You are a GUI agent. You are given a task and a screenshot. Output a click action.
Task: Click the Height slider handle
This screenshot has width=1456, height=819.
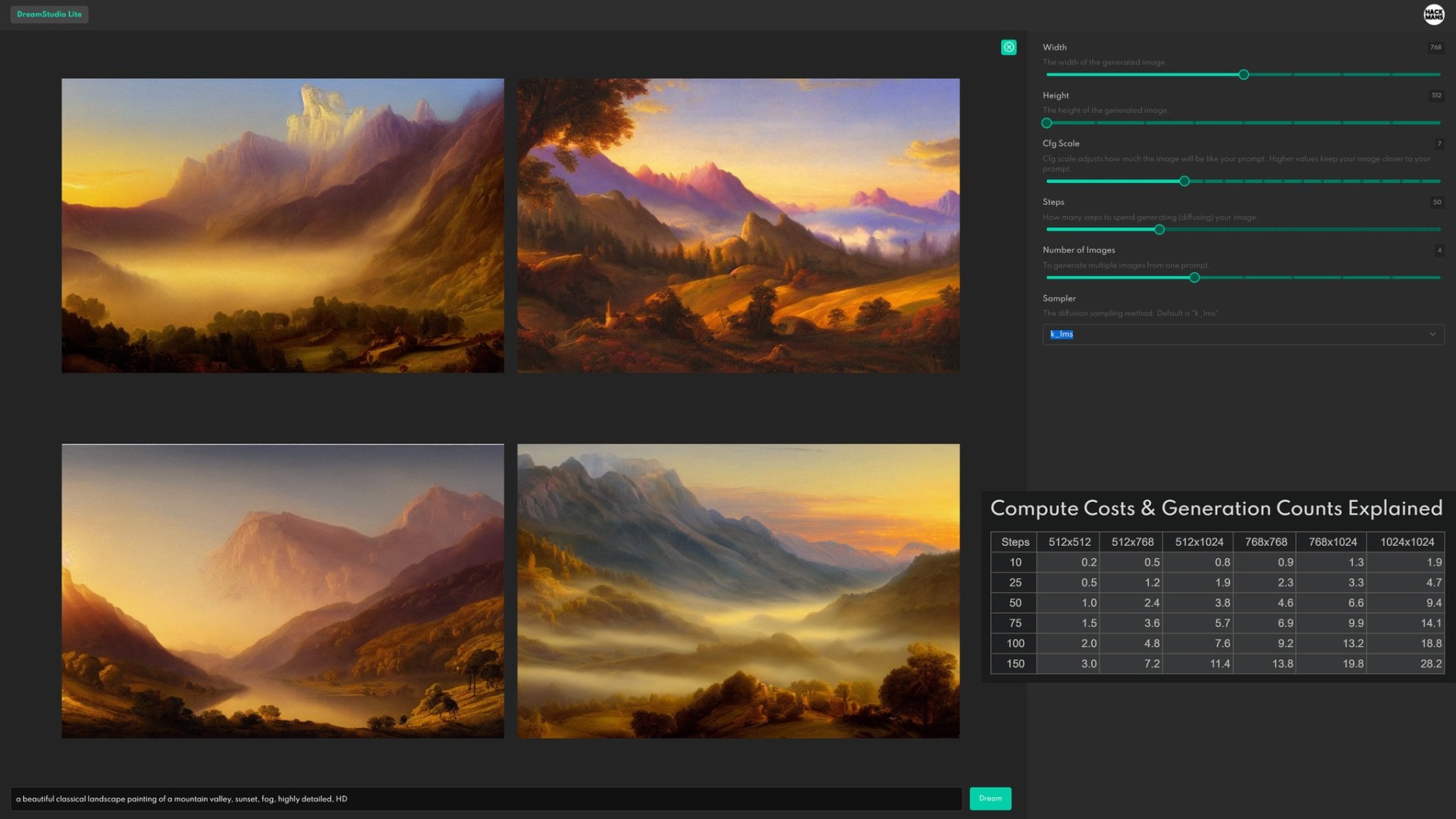click(x=1047, y=123)
